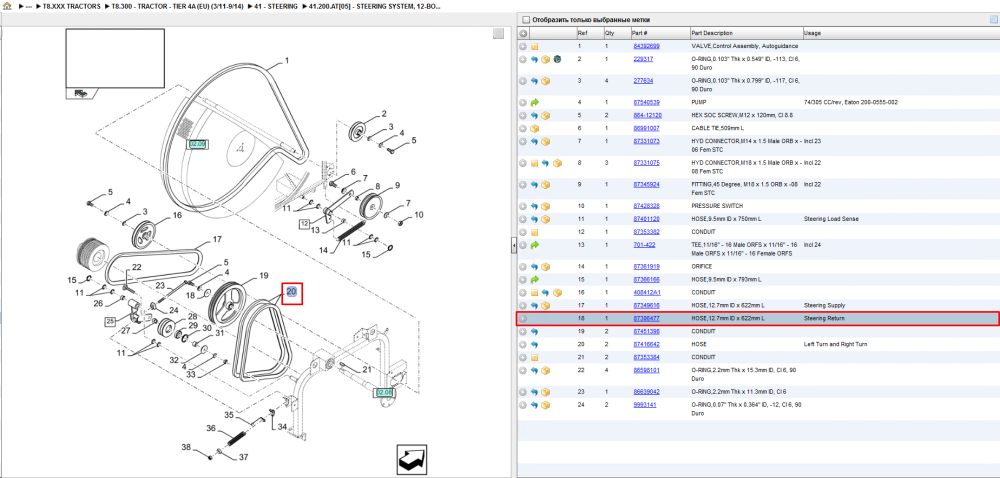The image size is (1000, 478).
Task: Click the box icon for part 87345924
Action: 545,184
